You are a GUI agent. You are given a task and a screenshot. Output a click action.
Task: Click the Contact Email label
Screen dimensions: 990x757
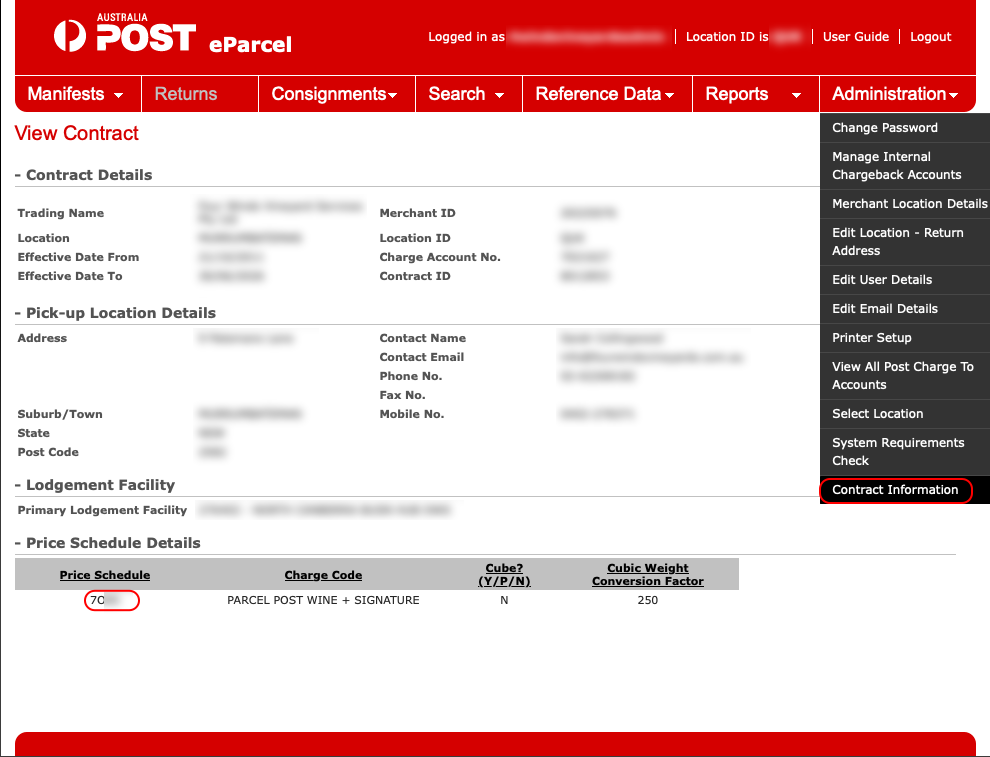pos(422,357)
